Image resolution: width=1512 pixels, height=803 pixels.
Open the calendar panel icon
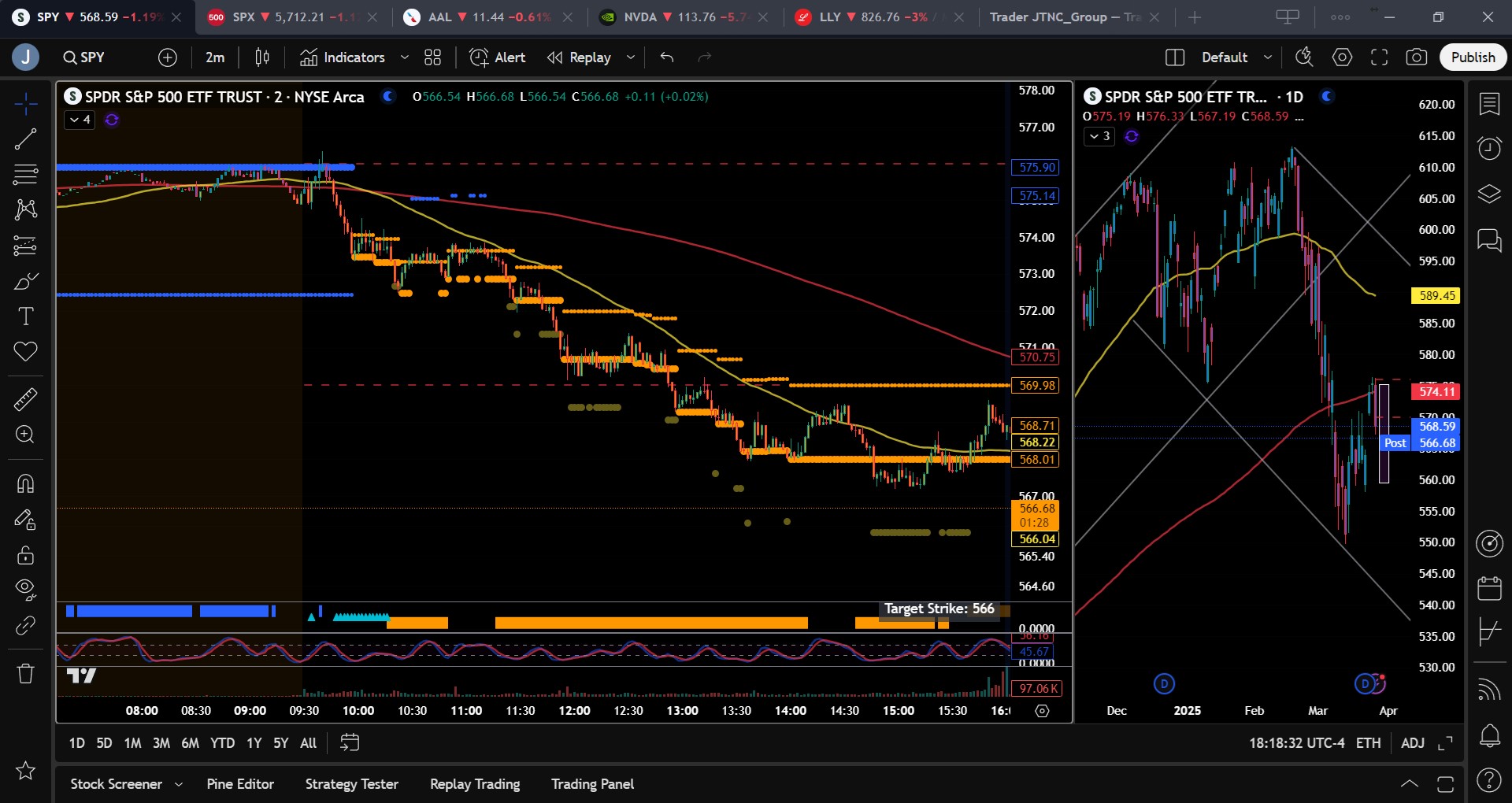[x=1489, y=587]
